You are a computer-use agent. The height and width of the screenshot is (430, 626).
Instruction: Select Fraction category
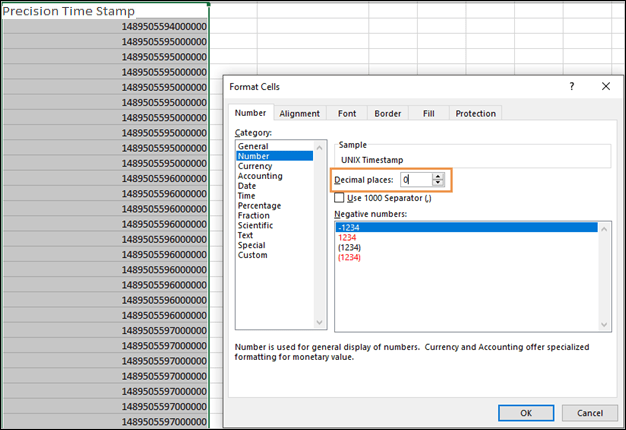[275, 215]
